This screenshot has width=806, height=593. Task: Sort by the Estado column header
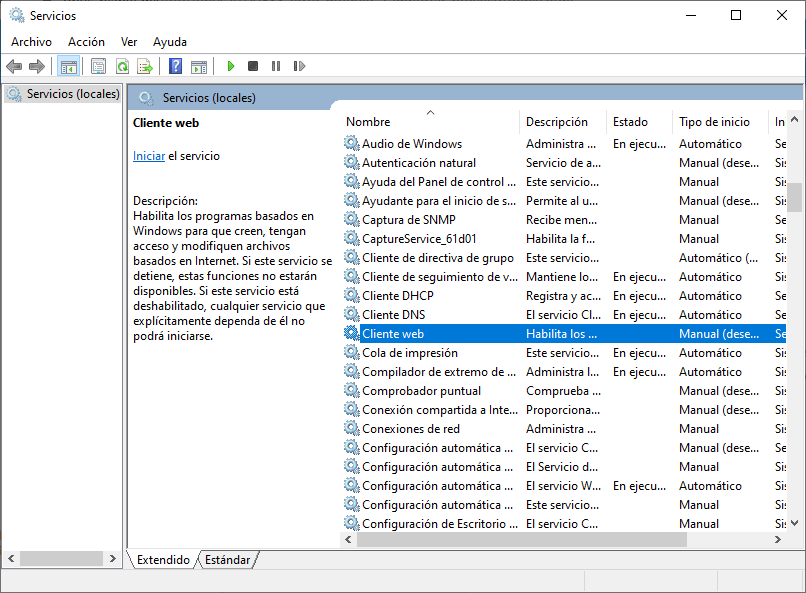coord(630,122)
